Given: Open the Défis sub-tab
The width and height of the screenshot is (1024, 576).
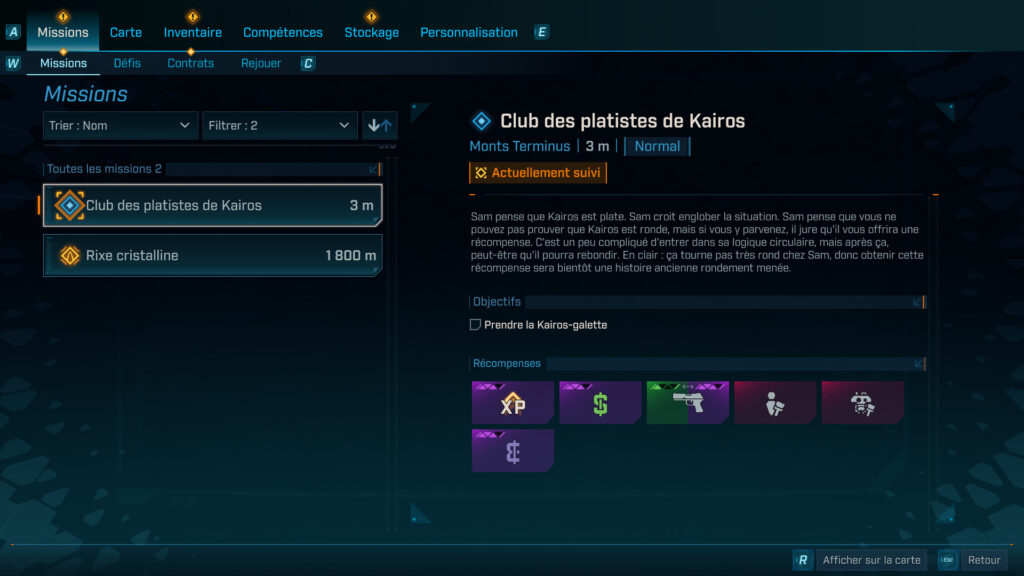Looking at the screenshot, I should point(127,63).
